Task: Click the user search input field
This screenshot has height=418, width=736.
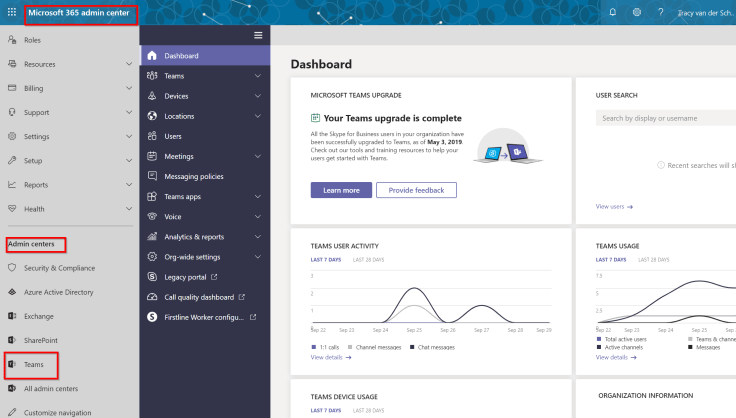Action: [x=666, y=118]
